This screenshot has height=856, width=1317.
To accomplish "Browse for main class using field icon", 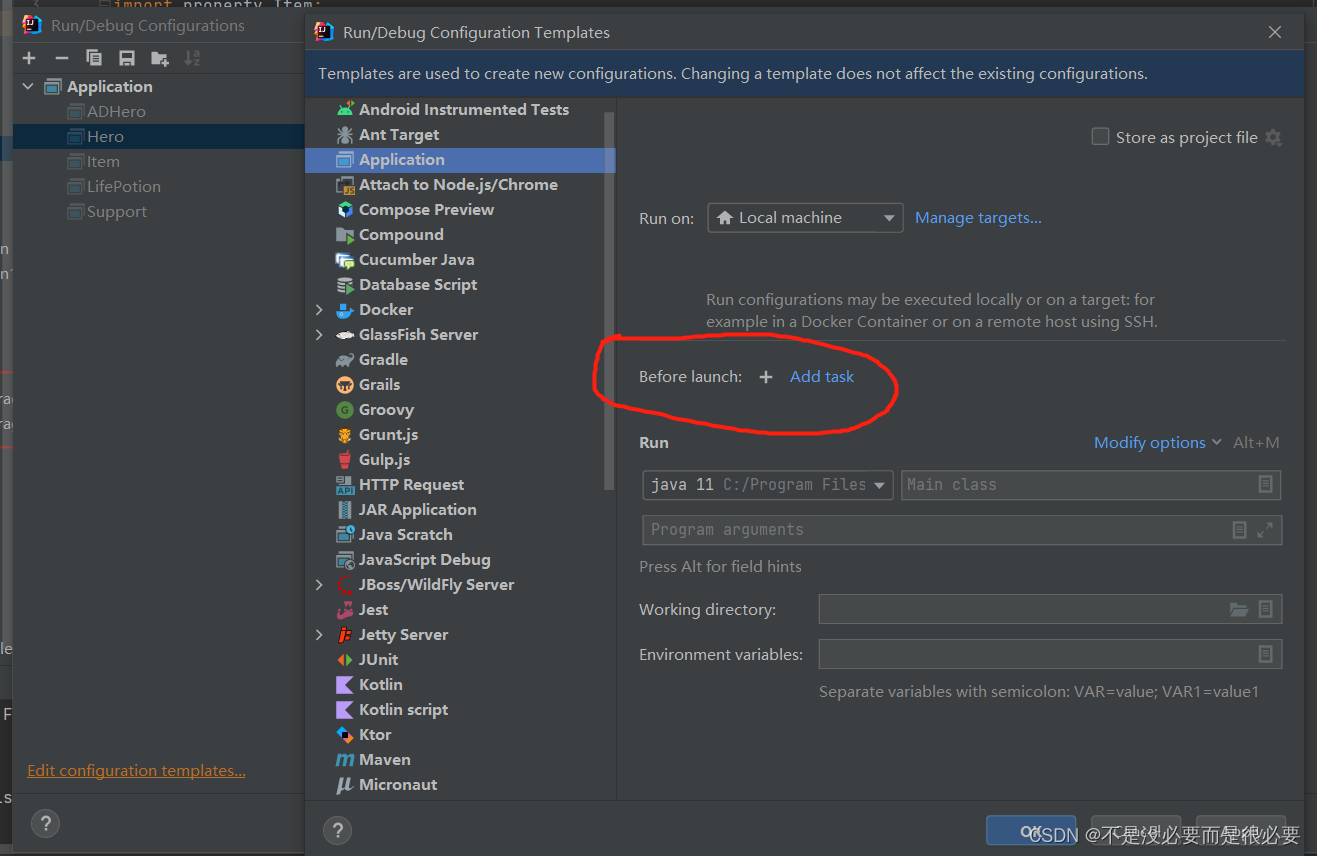I will coord(1265,485).
